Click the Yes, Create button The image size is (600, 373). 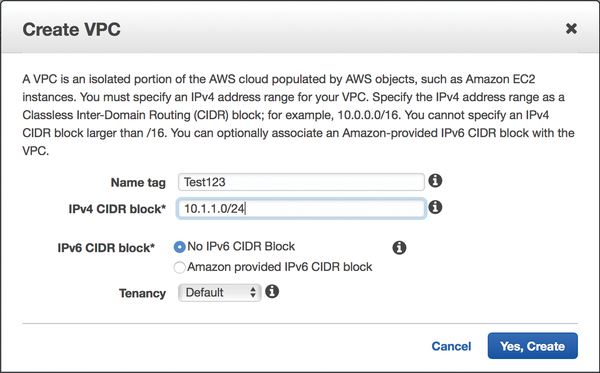532,346
